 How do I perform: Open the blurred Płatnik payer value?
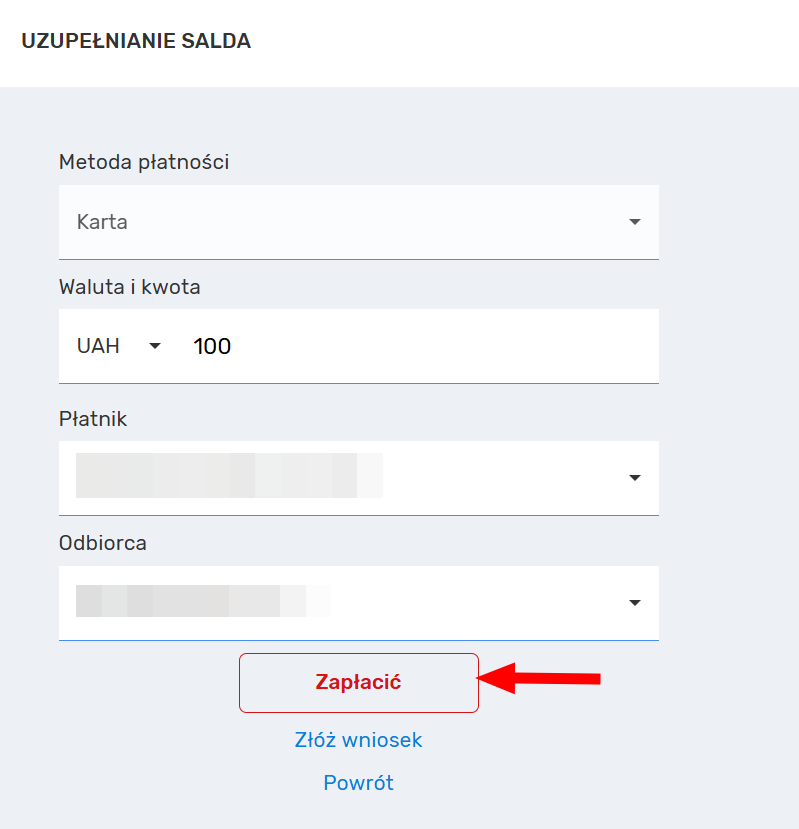tap(229, 476)
